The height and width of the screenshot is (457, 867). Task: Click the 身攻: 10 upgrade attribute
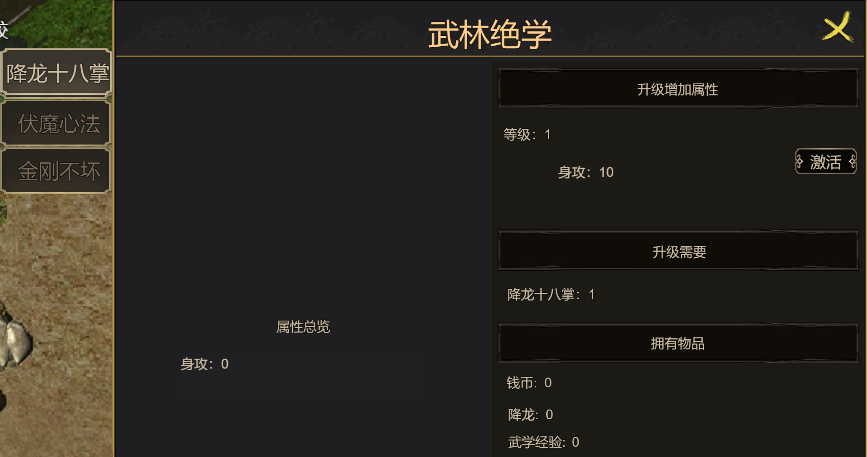tap(585, 172)
